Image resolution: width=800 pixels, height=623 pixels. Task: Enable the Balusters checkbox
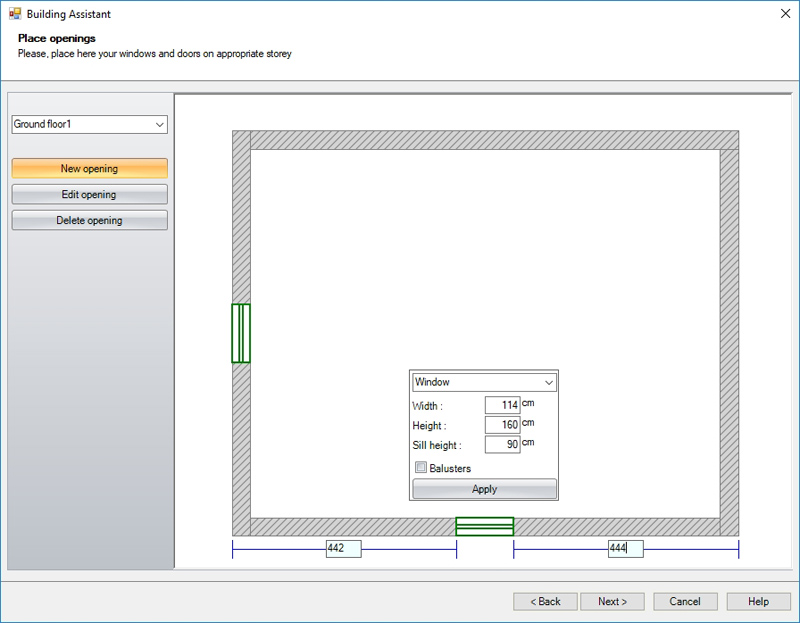(x=421, y=468)
